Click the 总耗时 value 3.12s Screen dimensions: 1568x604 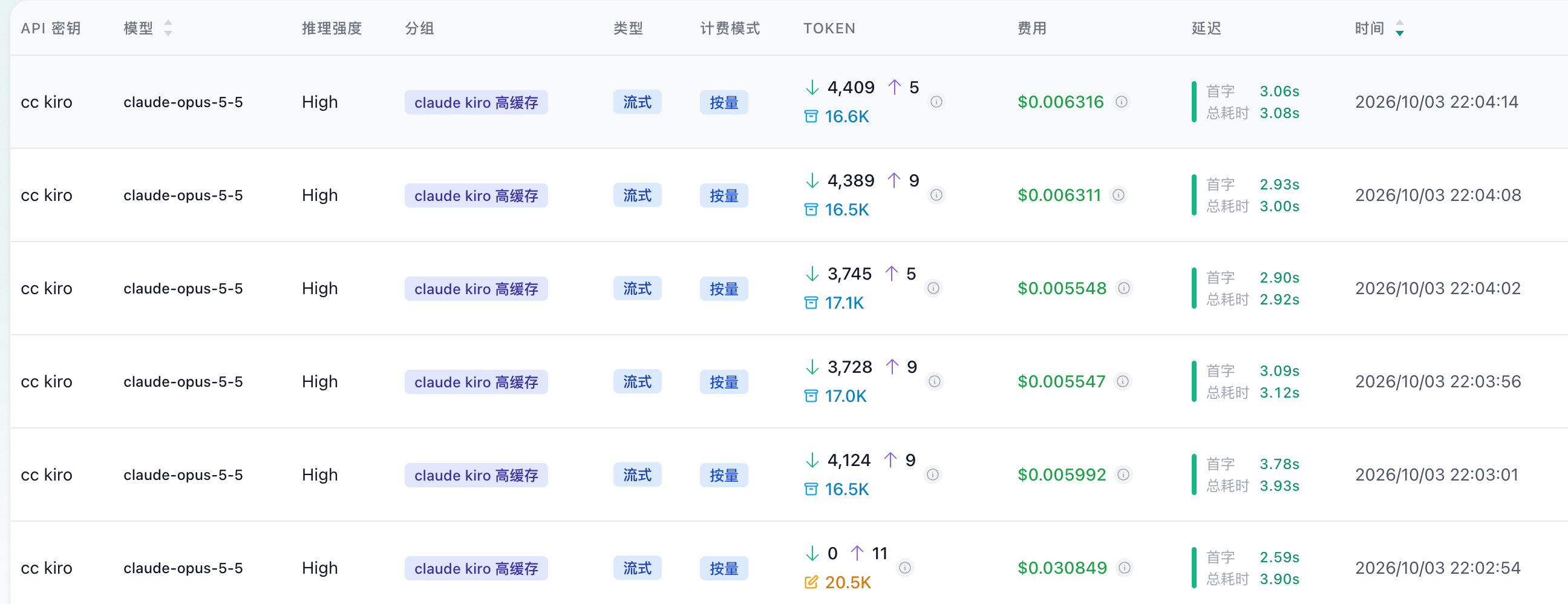pos(1279,392)
